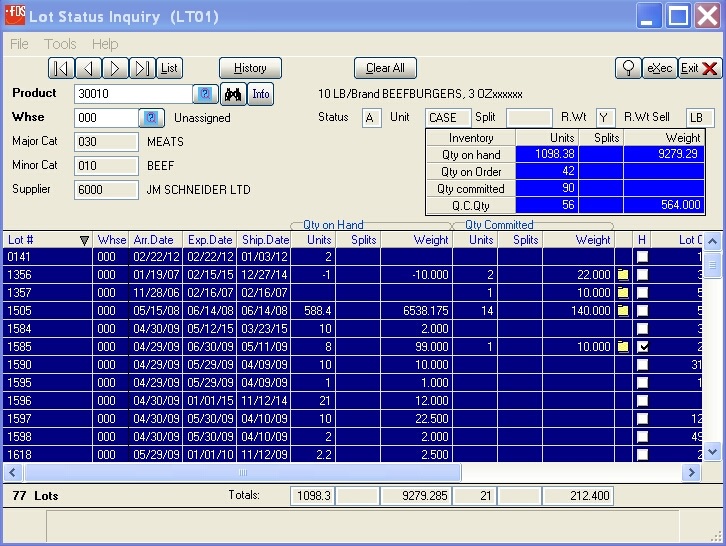Select lot number 1618 cell

pyautogui.click(x=48, y=455)
